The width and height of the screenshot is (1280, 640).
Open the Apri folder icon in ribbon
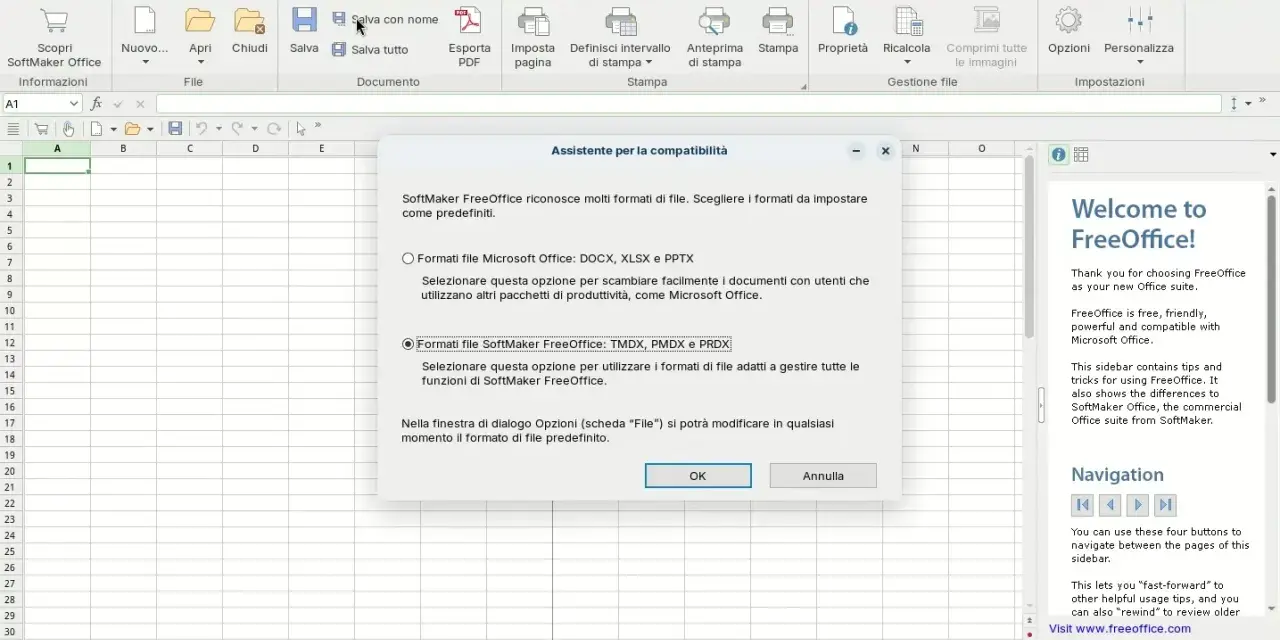click(x=200, y=20)
